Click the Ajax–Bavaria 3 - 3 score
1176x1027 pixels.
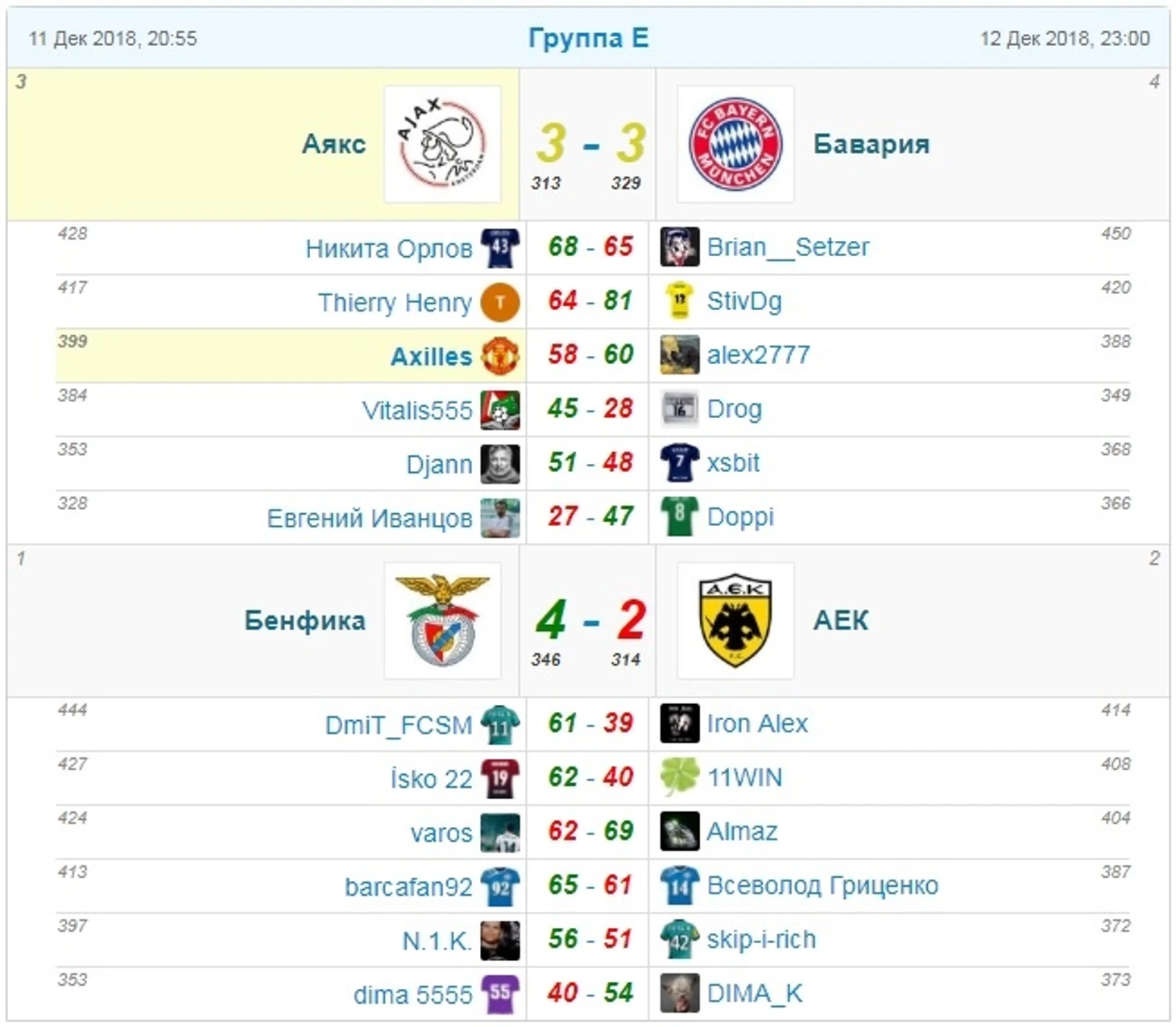[590, 143]
